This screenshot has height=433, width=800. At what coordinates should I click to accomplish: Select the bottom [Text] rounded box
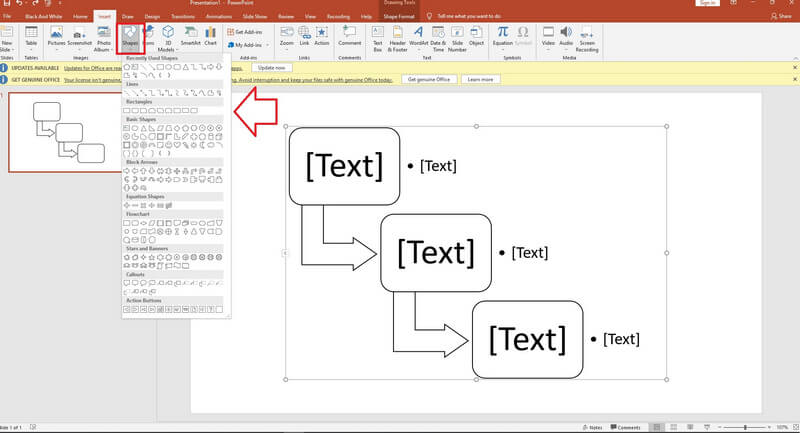[528, 340]
